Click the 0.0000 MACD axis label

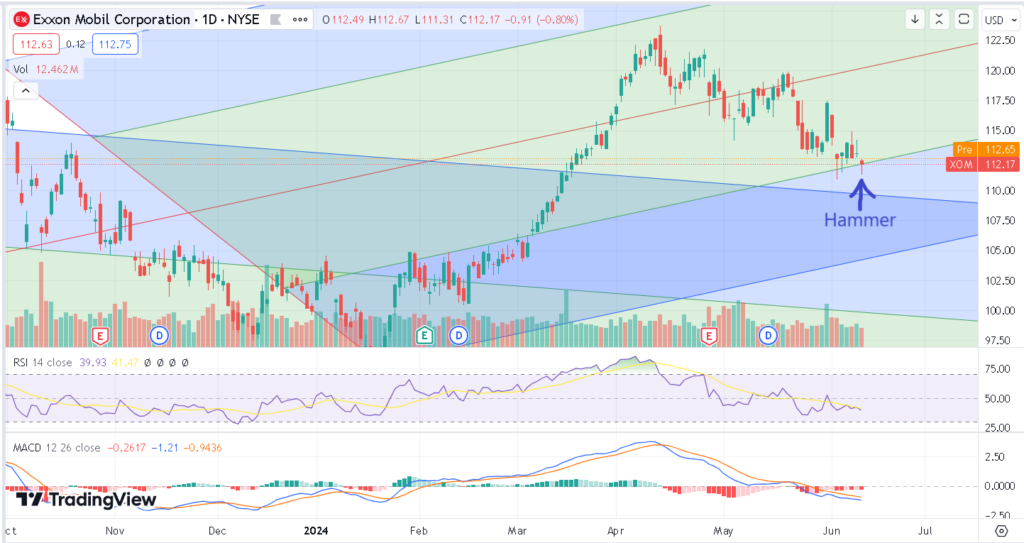click(1000, 486)
